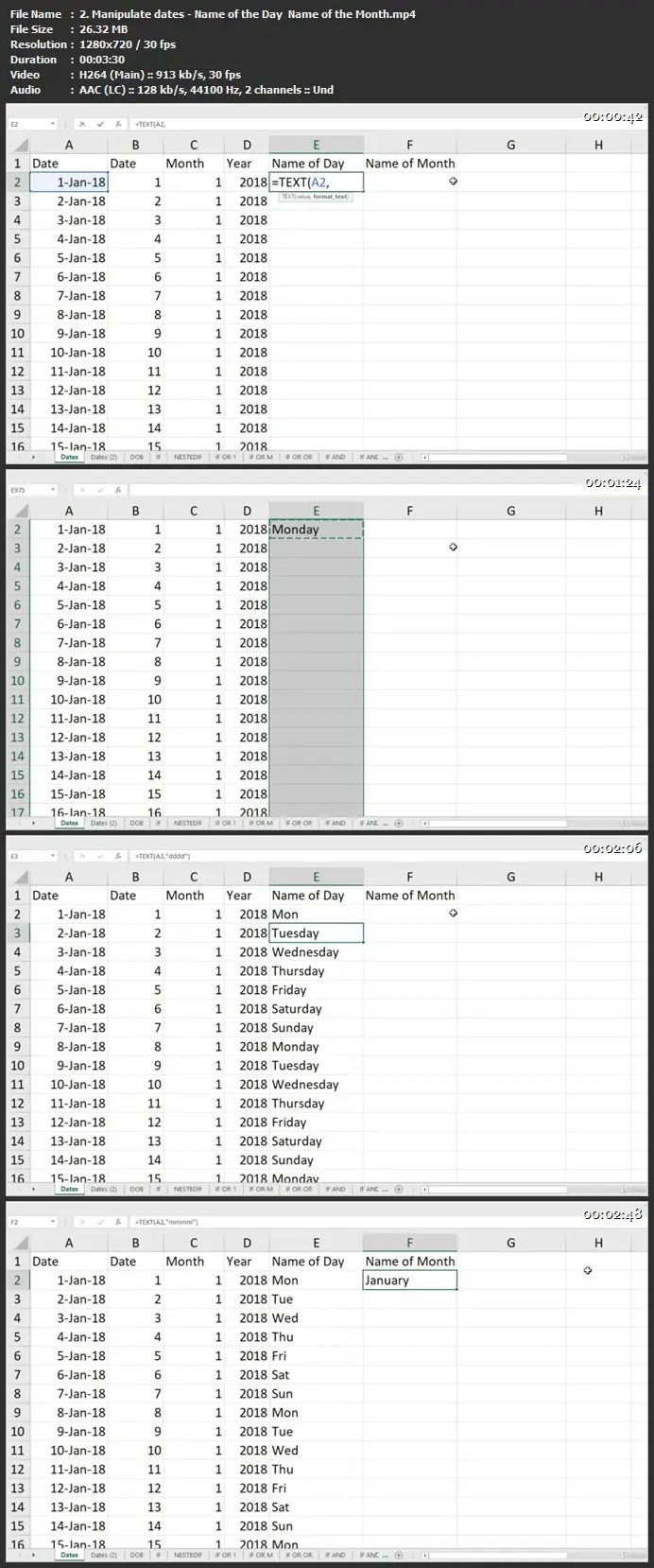This screenshot has width=654, height=1568.
Task: Select column E header in the 00:00:42 frame
Action: pos(316,145)
